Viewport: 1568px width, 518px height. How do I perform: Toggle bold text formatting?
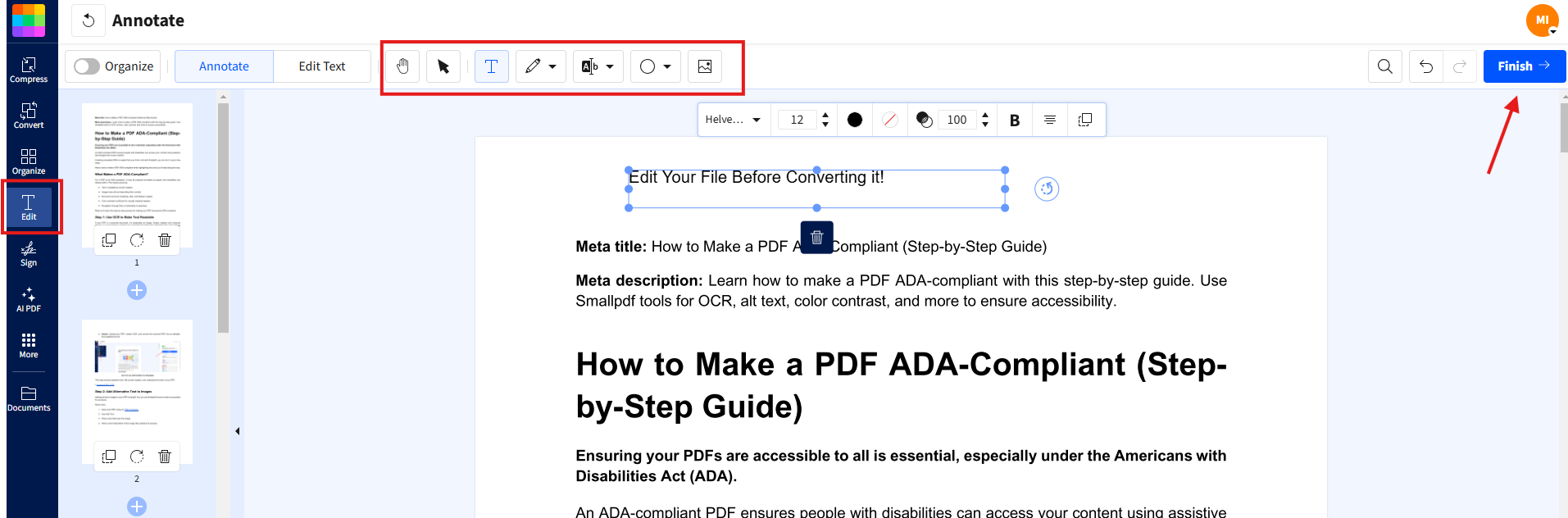(1015, 120)
